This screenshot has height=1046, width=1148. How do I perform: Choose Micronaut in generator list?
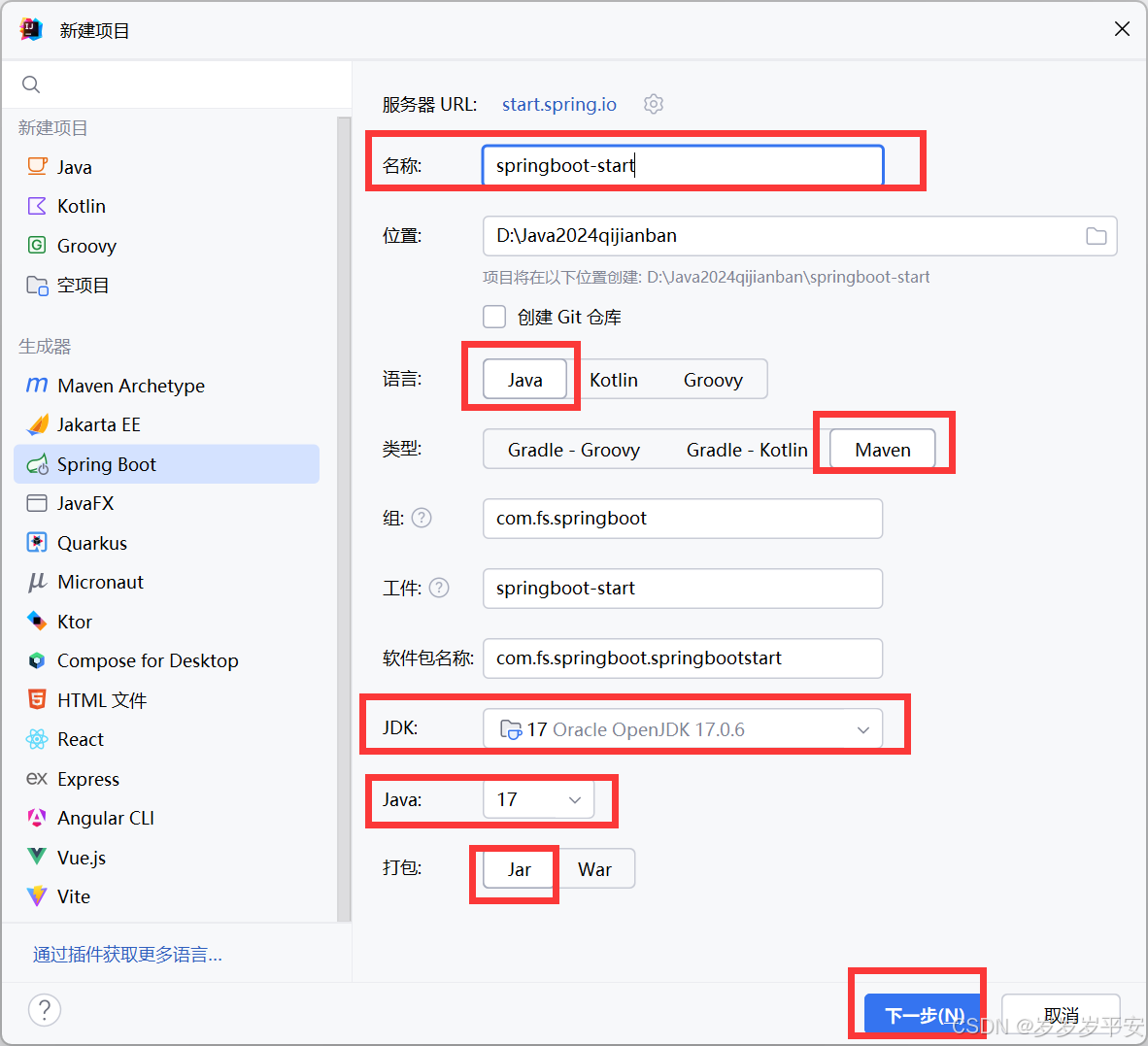(x=166, y=582)
